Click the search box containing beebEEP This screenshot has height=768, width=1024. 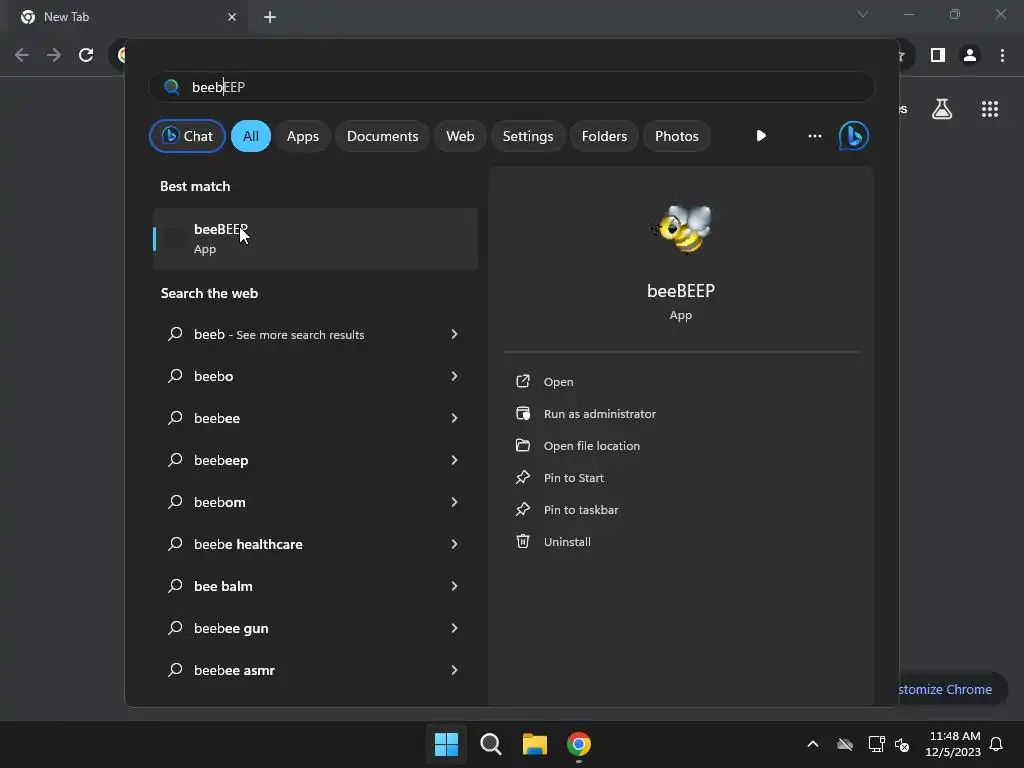511,87
